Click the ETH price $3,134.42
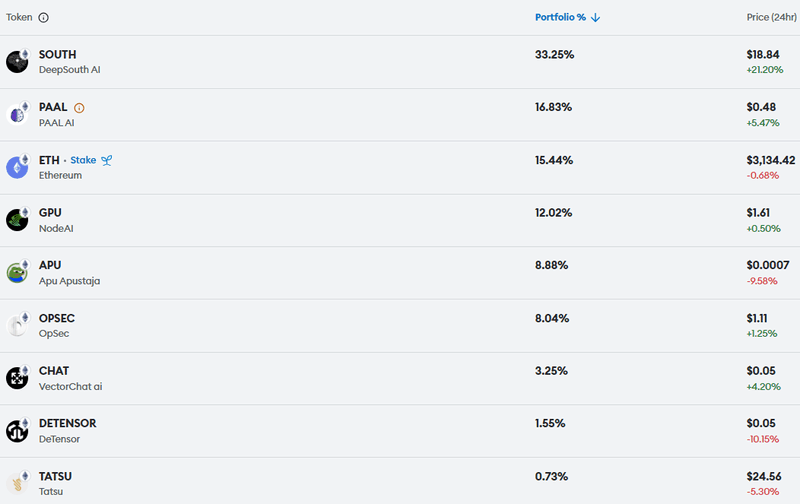 coord(770,160)
